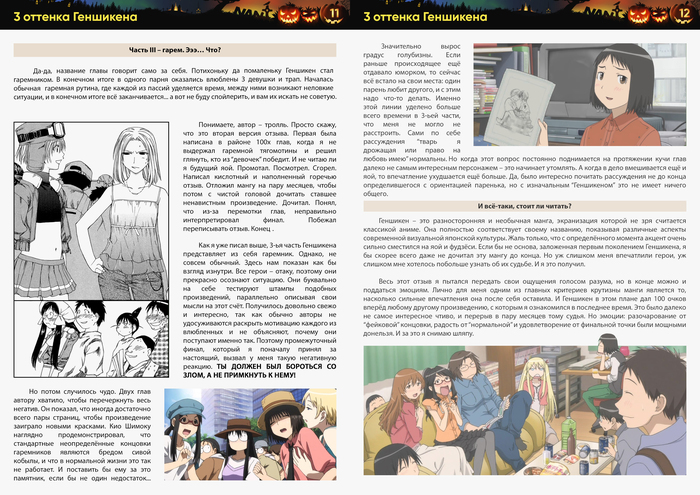Viewport: 700px width, 495px height.
Task: Select the anime image of girls in hats
Action: click(x=250, y=434)
